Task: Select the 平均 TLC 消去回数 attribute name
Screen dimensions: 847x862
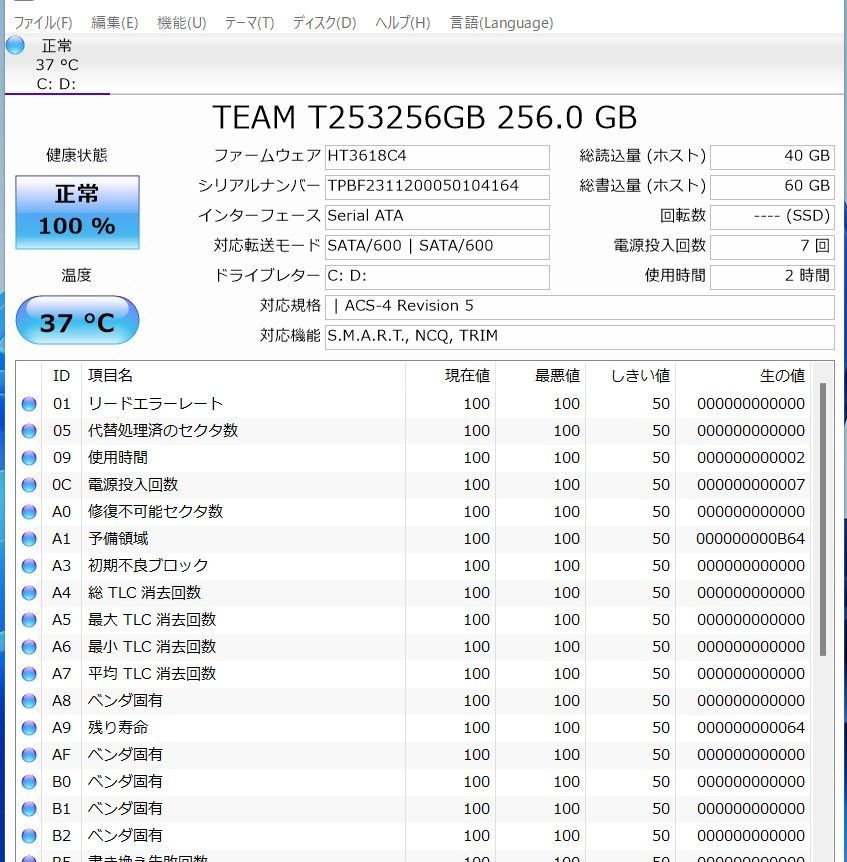Action: [152, 673]
